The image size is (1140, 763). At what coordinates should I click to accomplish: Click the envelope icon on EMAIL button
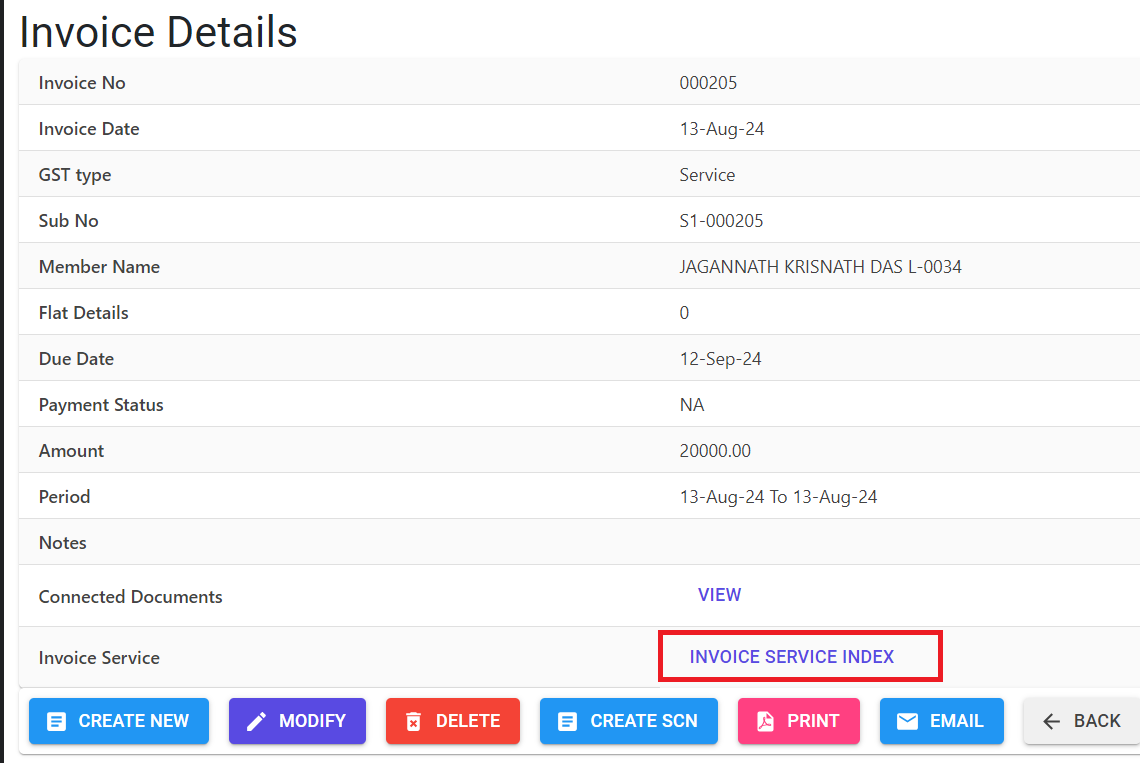click(x=907, y=721)
